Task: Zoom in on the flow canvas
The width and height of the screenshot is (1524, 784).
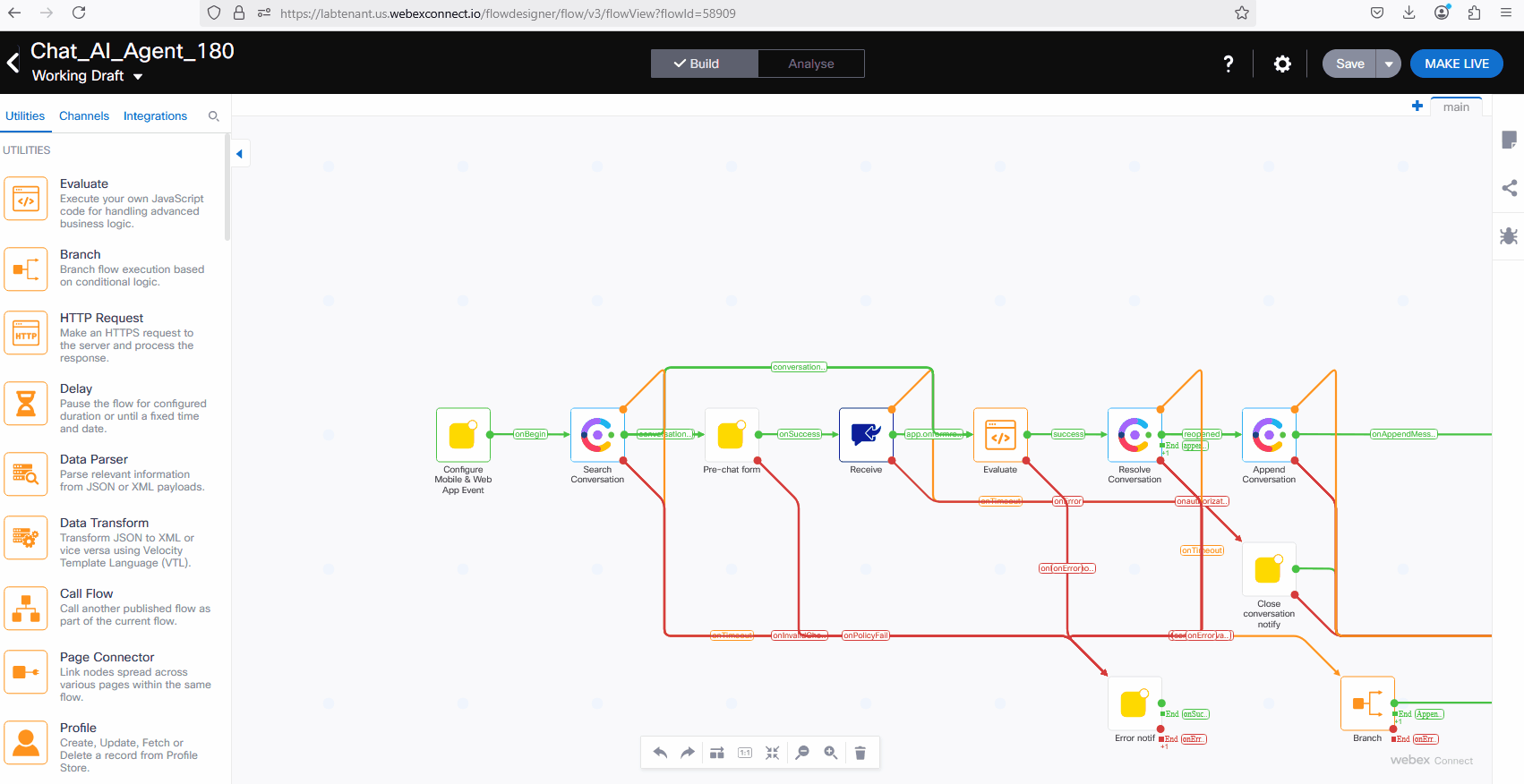Action: click(831, 753)
